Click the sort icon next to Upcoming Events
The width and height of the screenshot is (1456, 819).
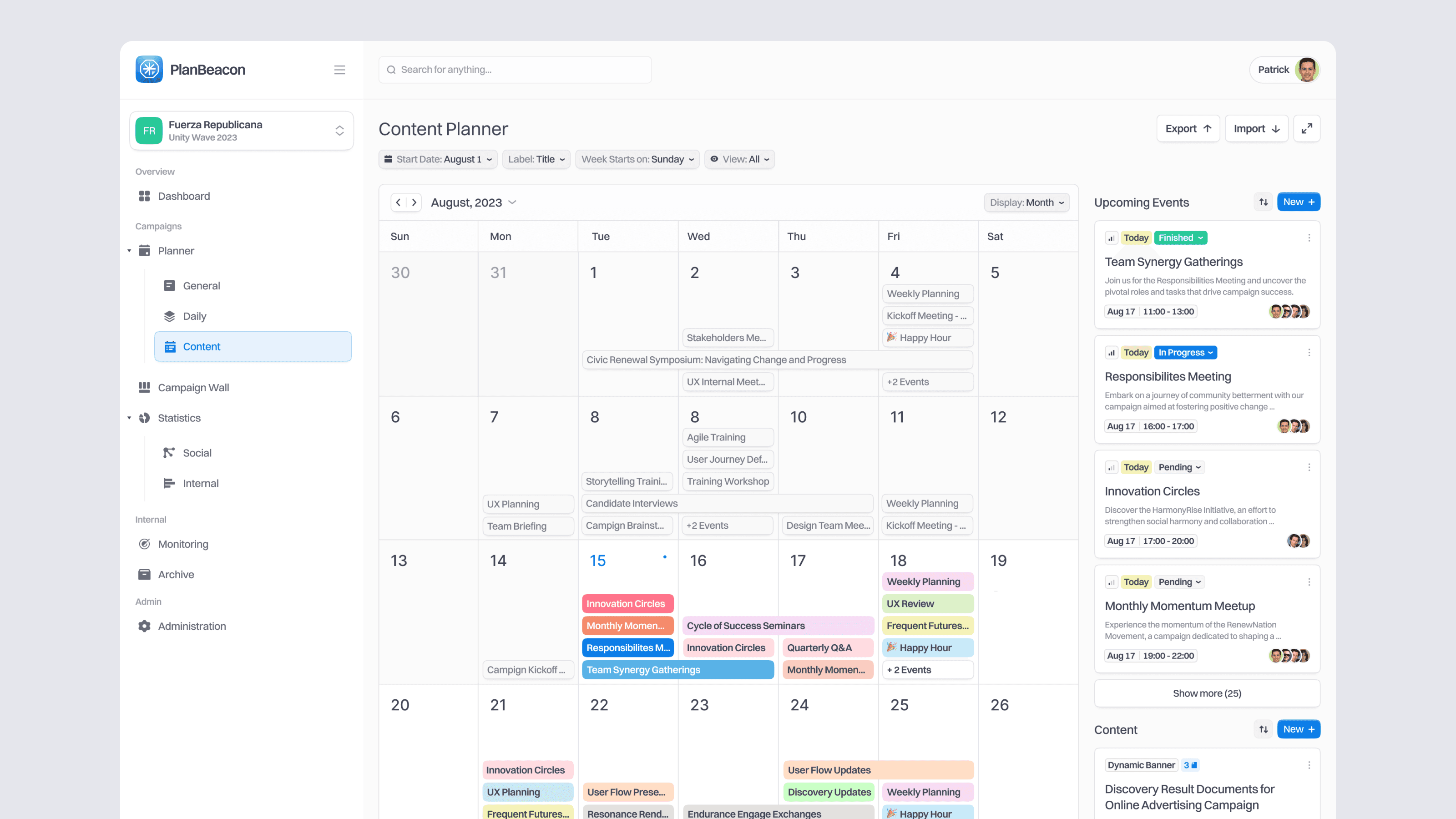coord(1263,202)
